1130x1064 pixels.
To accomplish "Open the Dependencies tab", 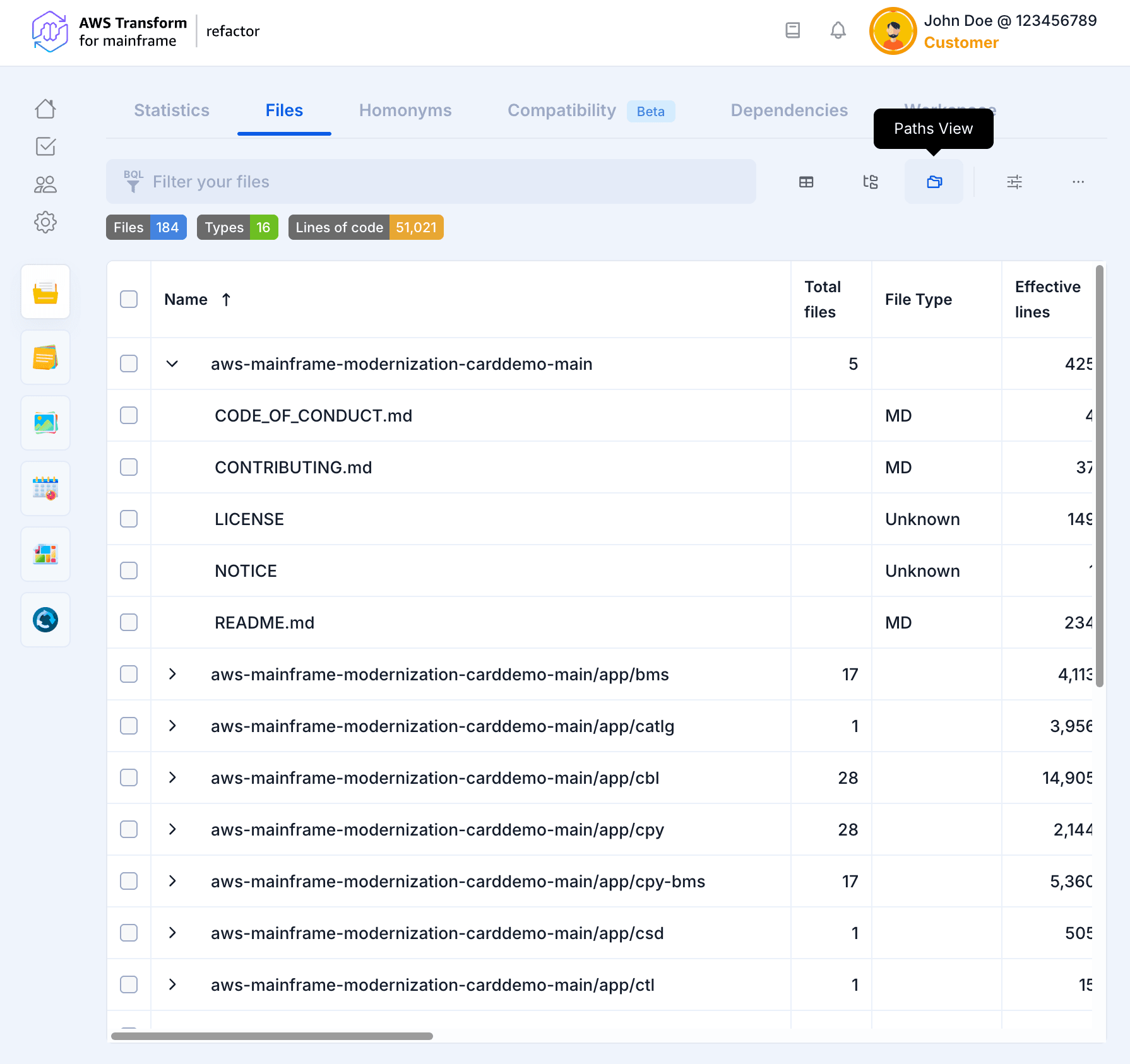I will (789, 110).
